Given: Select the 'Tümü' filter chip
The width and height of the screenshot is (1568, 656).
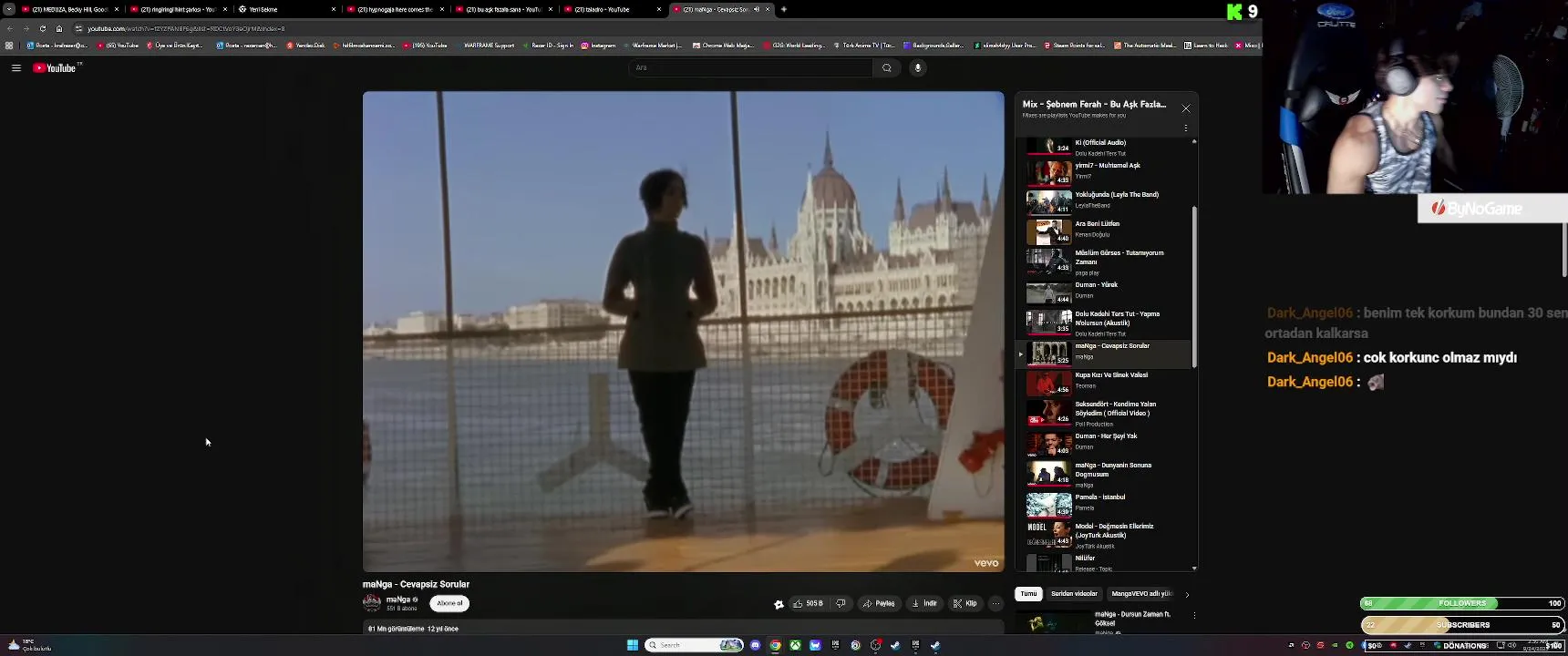Looking at the screenshot, I should pyautogui.click(x=1028, y=594).
